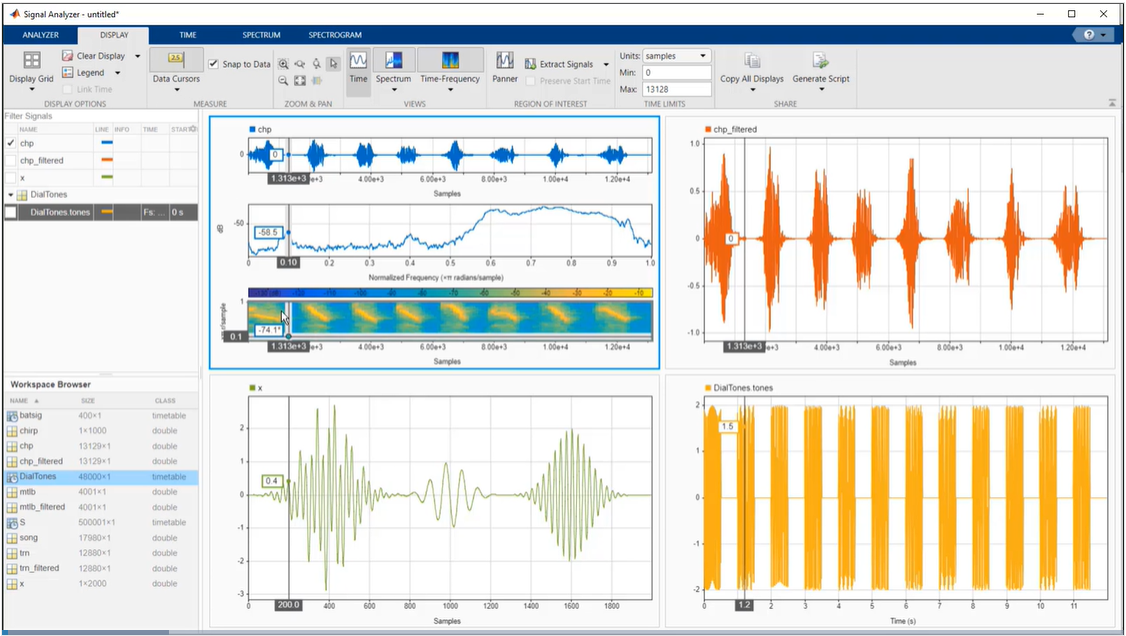Enable Snap to Data

(x=214, y=62)
